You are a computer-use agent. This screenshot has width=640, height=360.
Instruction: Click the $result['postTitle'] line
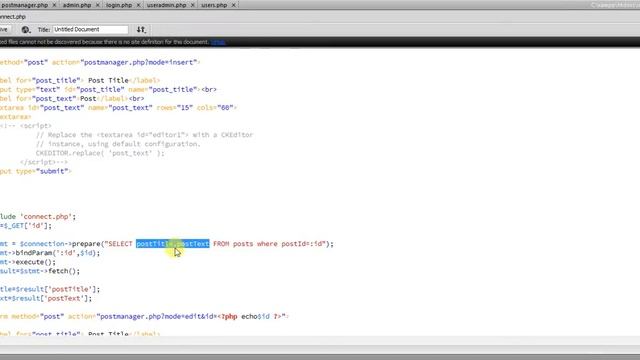click(x=50, y=289)
